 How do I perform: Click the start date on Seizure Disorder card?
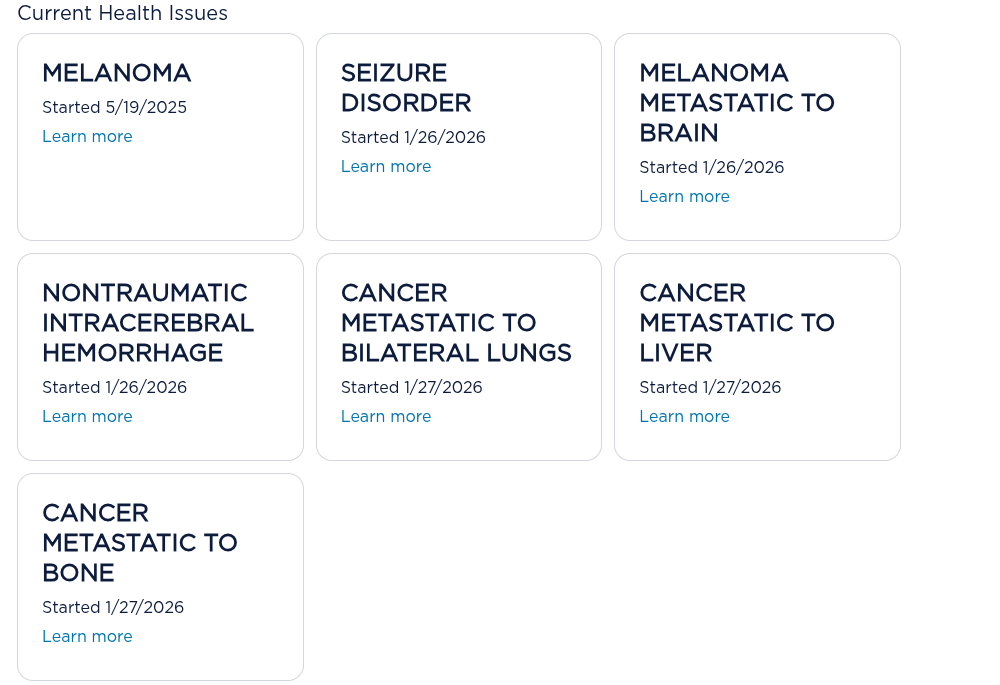point(413,138)
